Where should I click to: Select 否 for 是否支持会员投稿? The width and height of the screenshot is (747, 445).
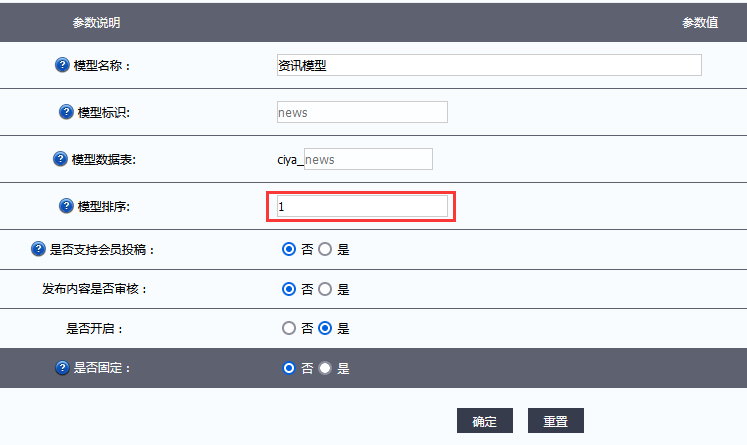[x=289, y=250]
